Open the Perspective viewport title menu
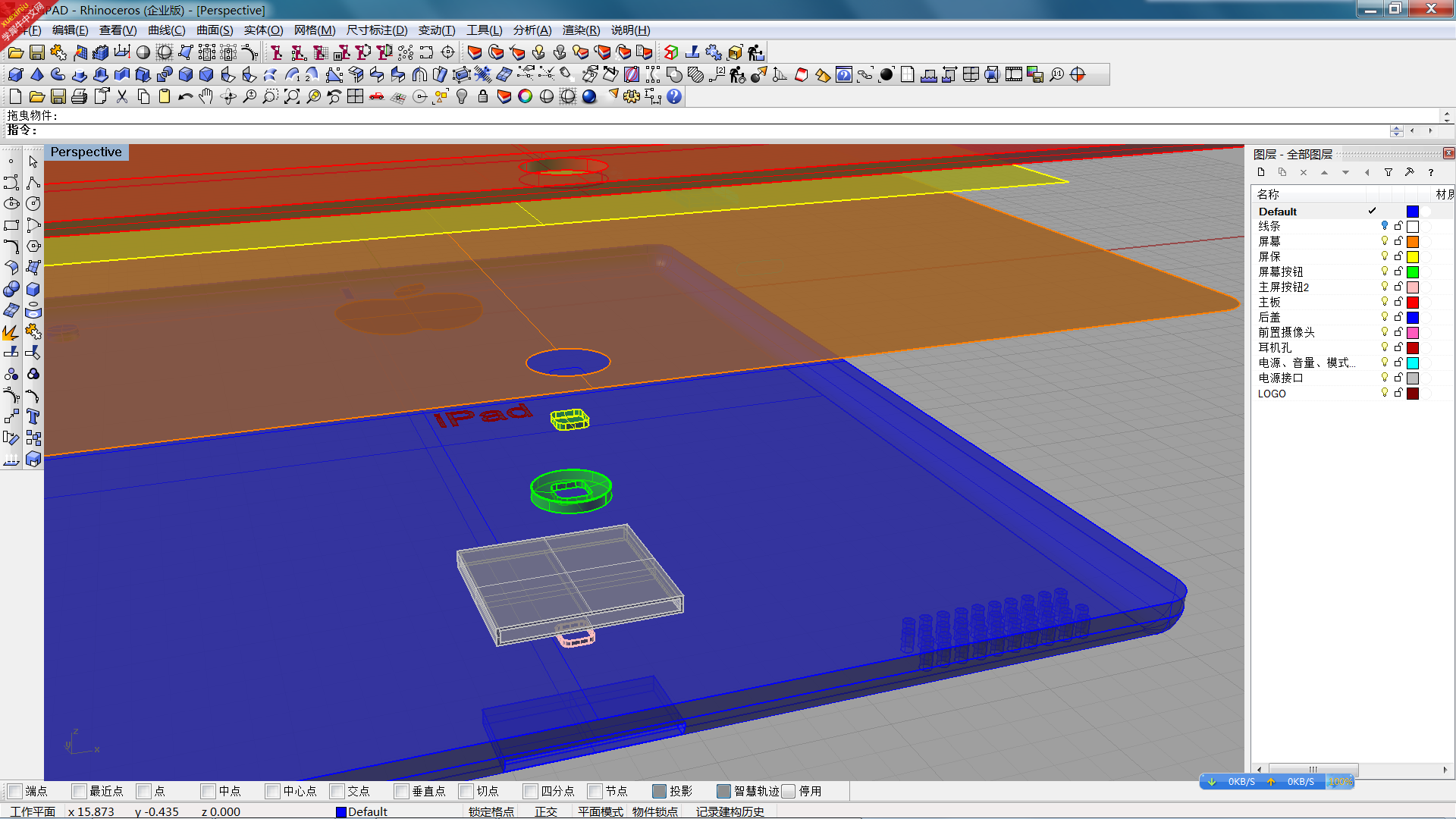Screen dimensions: 1456x819 [x=86, y=152]
